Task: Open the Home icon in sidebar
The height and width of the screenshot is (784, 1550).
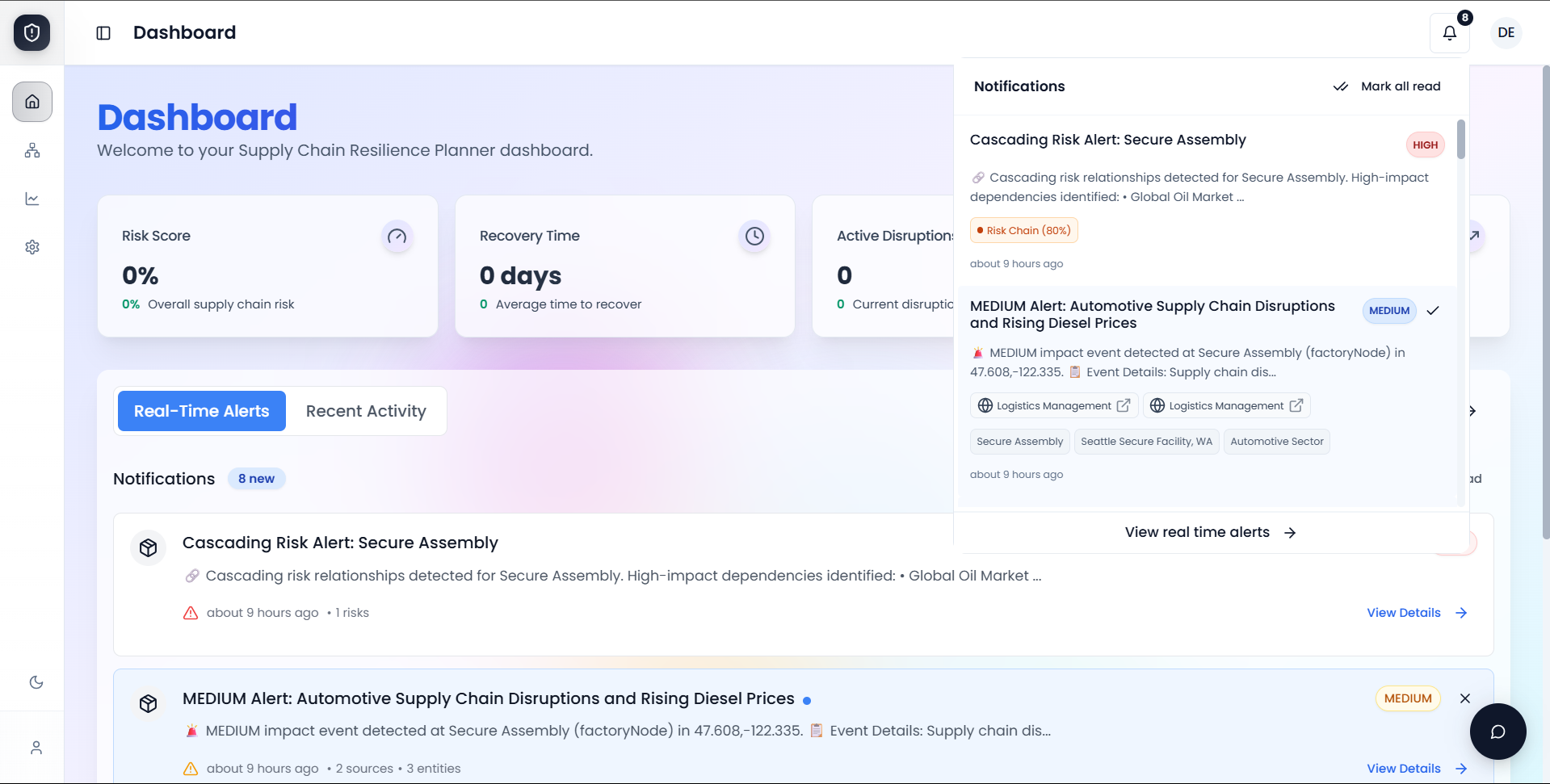Action: 32,102
